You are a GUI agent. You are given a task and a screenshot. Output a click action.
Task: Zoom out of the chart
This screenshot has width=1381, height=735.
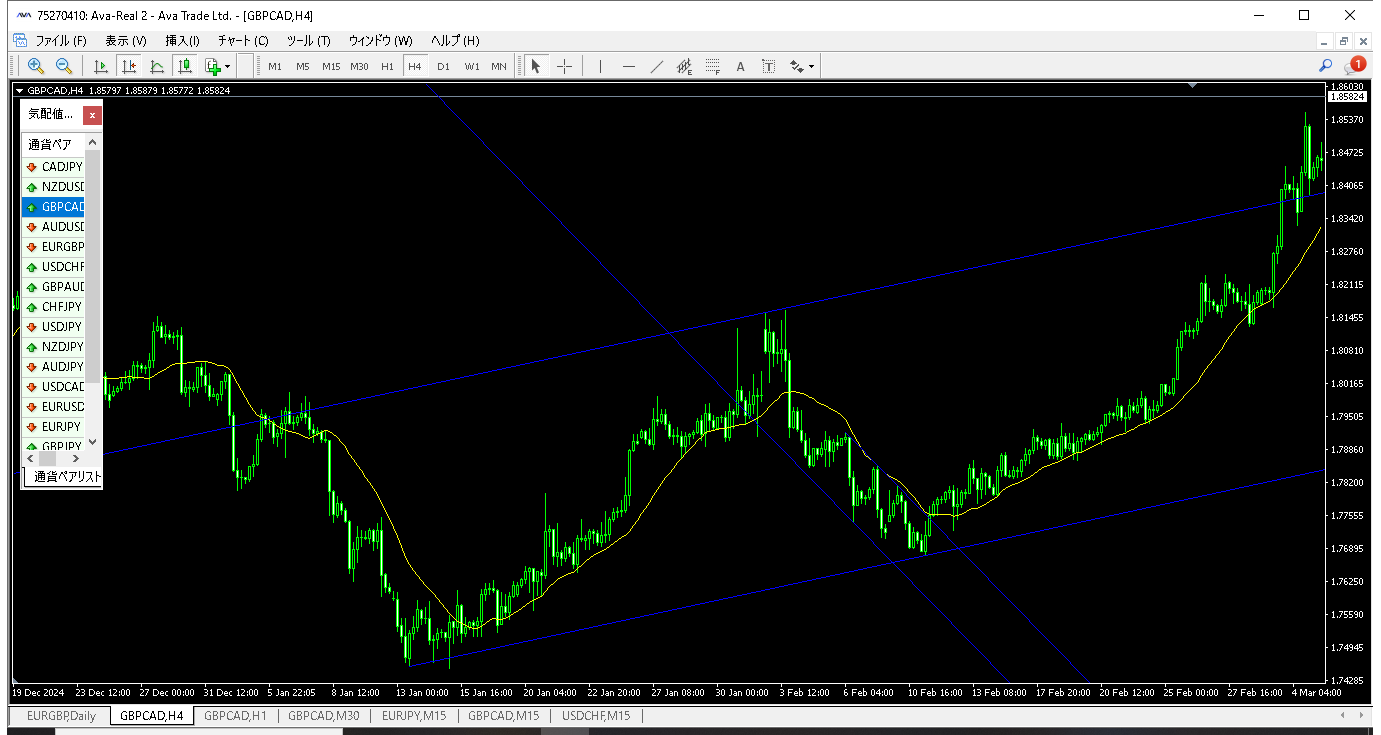(63, 66)
